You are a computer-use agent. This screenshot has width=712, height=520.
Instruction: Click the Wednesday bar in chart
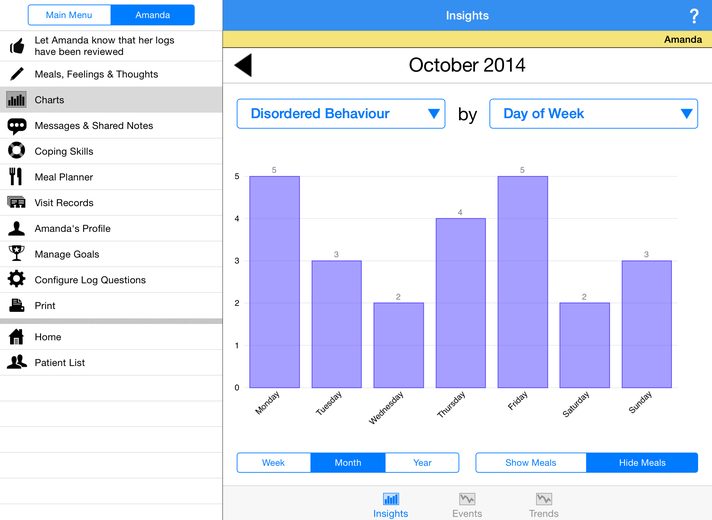[x=399, y=345]
